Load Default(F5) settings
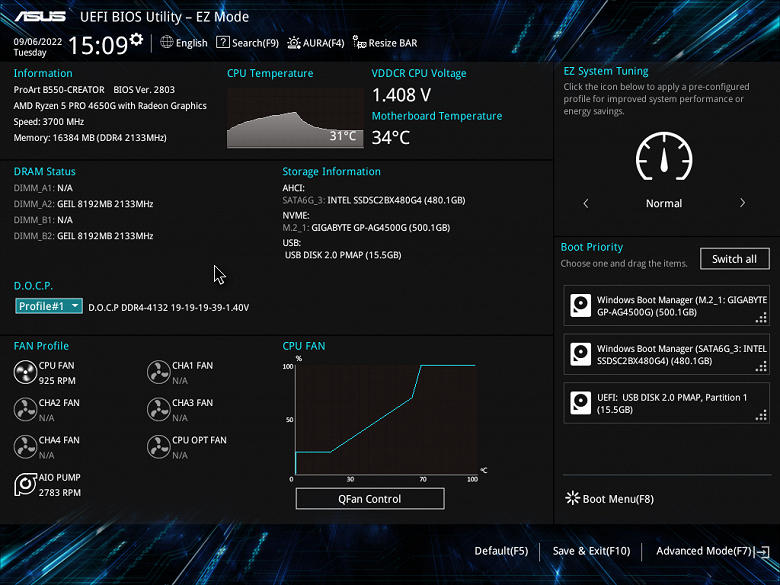This screenshot has height=585, width=780. point(501,551)
